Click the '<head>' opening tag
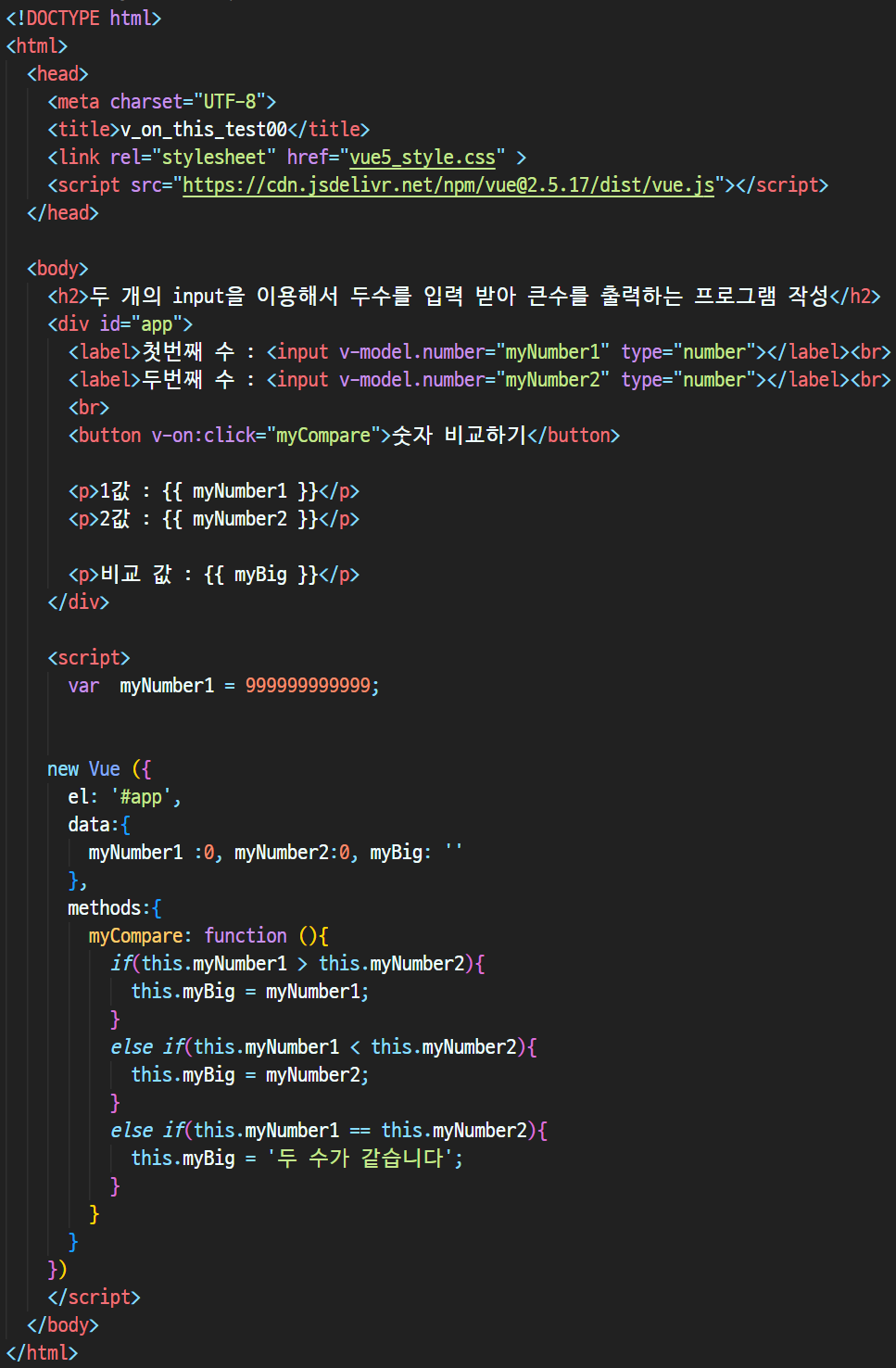Image resolution: width=896 pixels, height=1368 pixels. point(57,74)
